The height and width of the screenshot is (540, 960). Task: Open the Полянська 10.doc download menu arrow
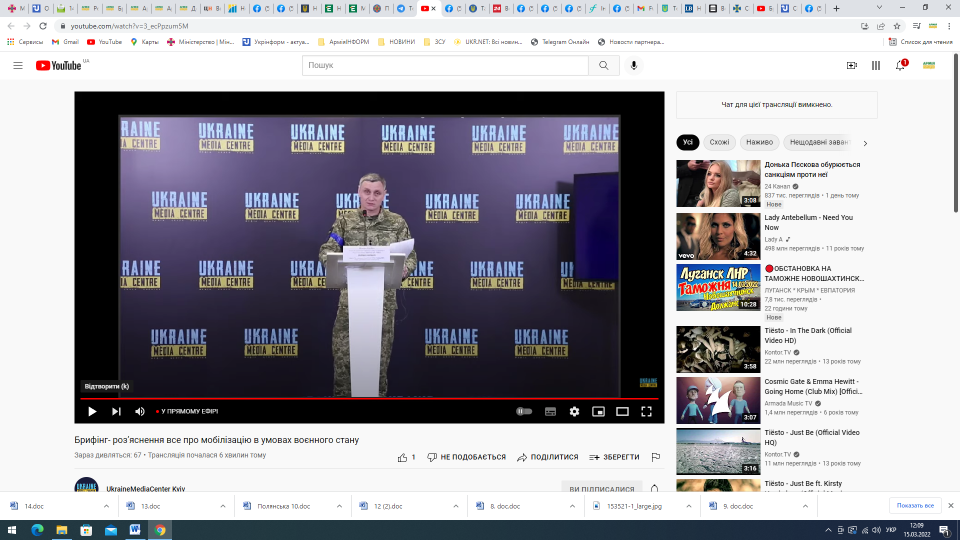[x=339, y=506]
